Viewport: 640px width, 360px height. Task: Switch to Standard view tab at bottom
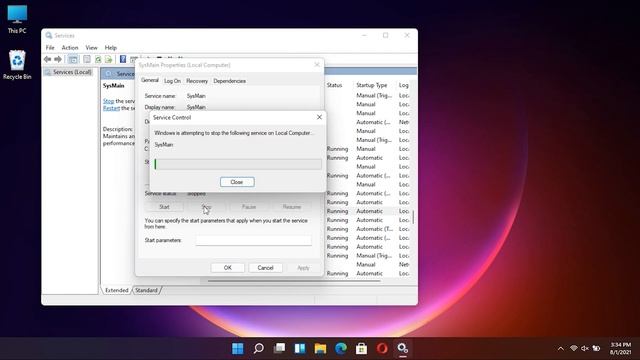(x=147, y=290)
